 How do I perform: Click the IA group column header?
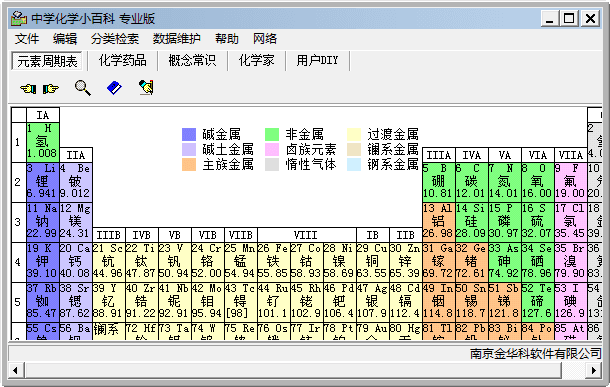click(43, 115)
